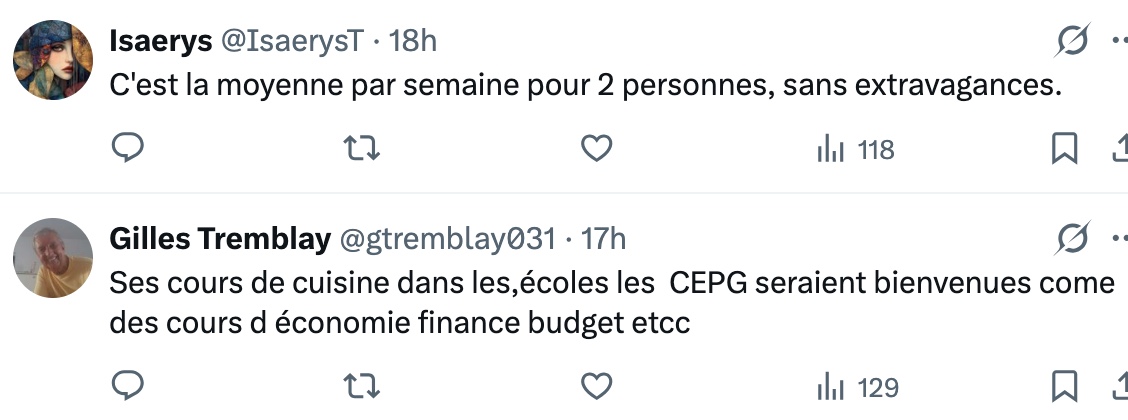1128x420 pixels.
Task: Open Grok icon on Isaerys's tweet
Action: coord(1073,41)
